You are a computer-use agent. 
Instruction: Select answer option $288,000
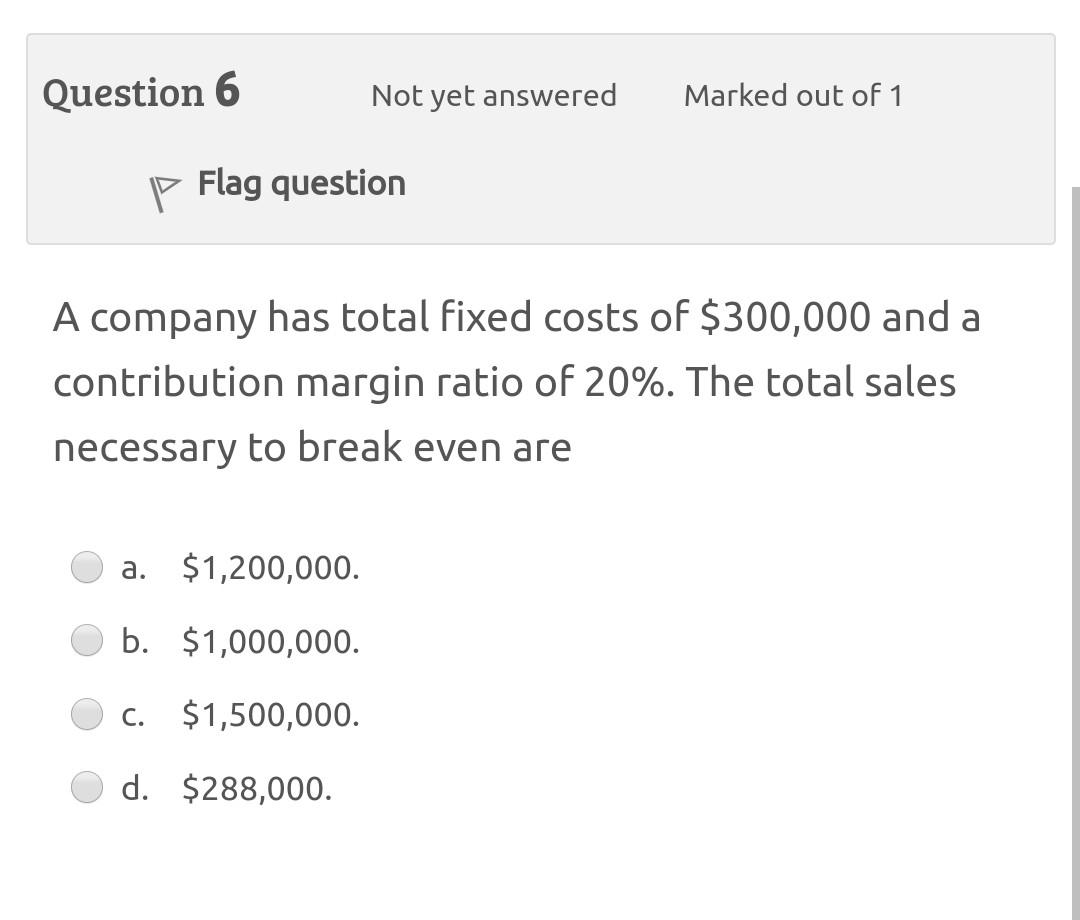coord(256,787)
